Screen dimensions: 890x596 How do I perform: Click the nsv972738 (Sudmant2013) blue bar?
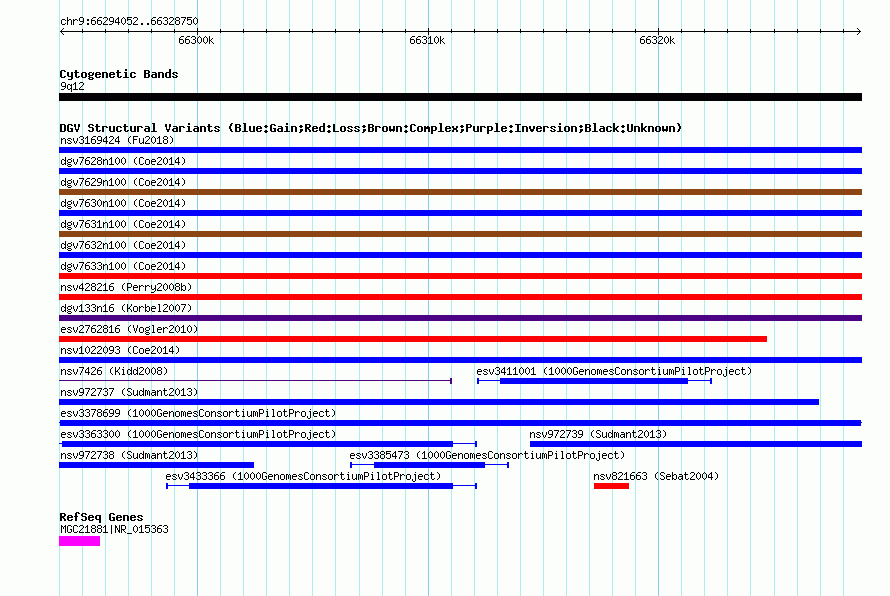[157, 465]
